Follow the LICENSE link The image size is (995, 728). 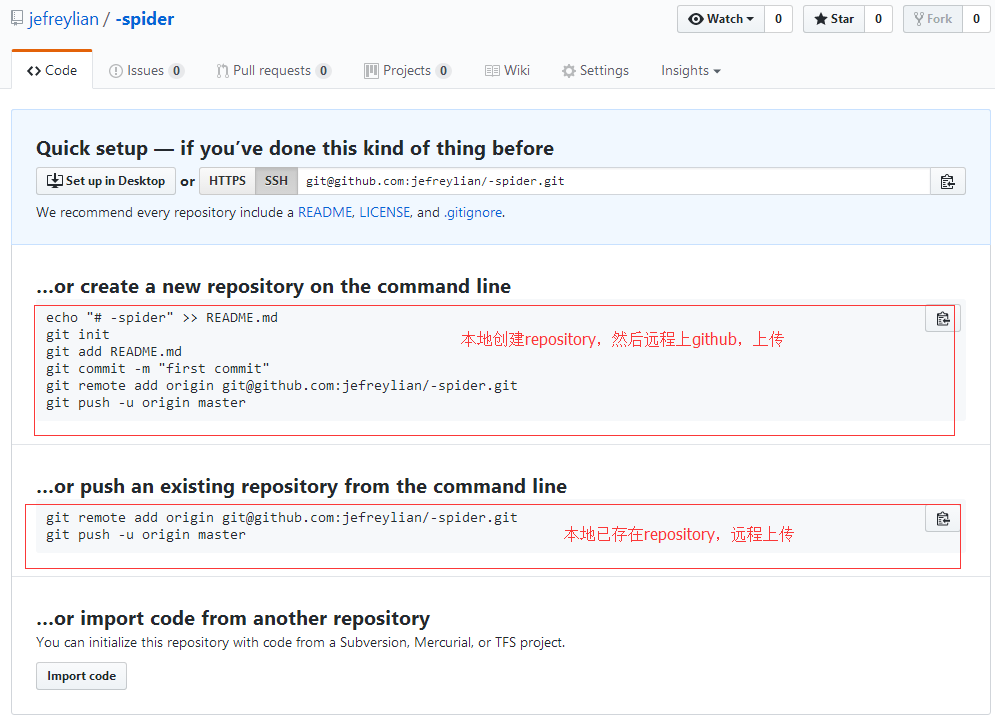(385, 212)
